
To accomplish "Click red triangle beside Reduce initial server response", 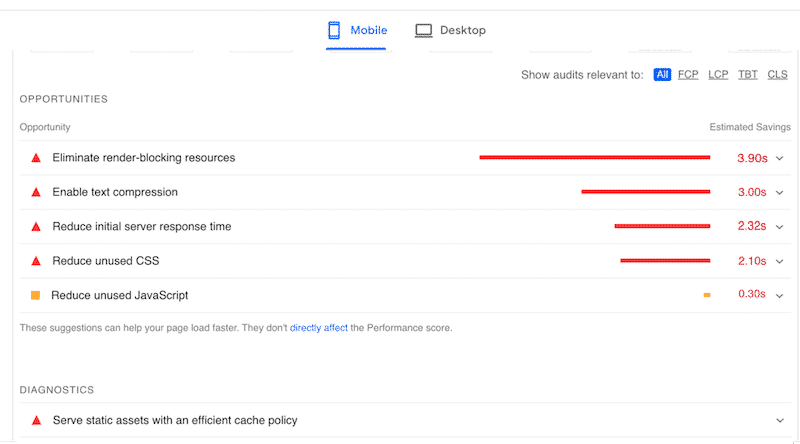I will tap(36, 227).
